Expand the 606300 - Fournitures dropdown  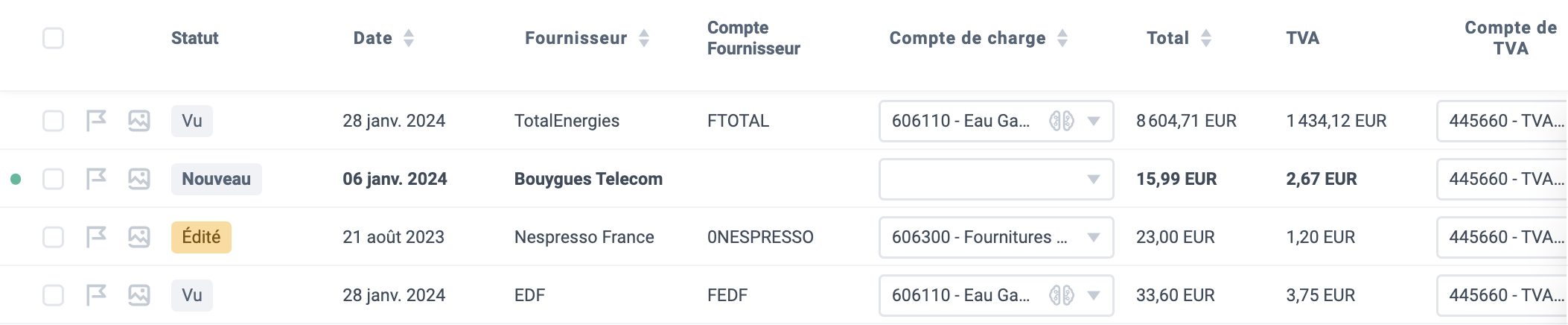[996, 237]
